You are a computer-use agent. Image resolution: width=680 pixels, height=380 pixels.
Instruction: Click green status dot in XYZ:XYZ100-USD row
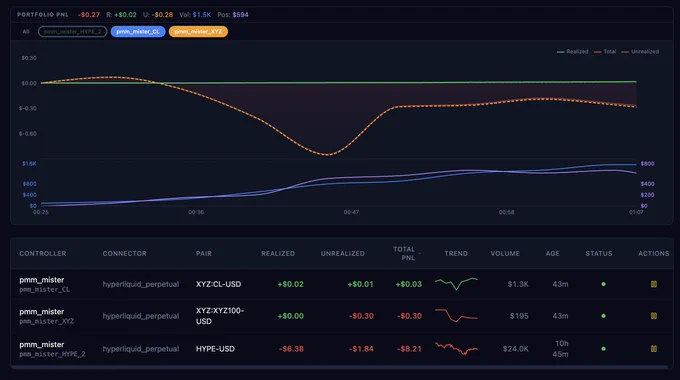point(603,316)
